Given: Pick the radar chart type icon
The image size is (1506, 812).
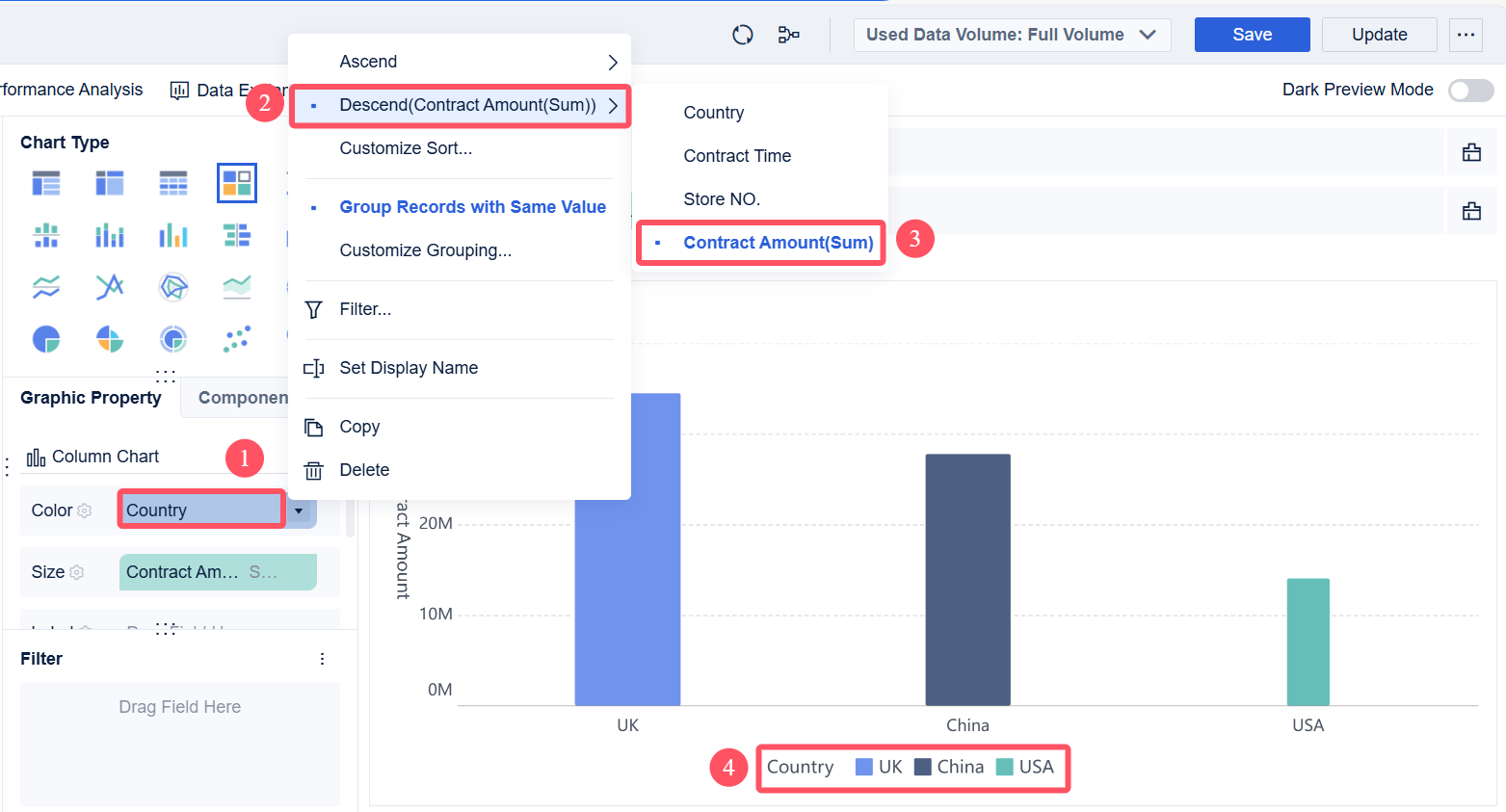Looking at the screenshot, I should 173,287.
